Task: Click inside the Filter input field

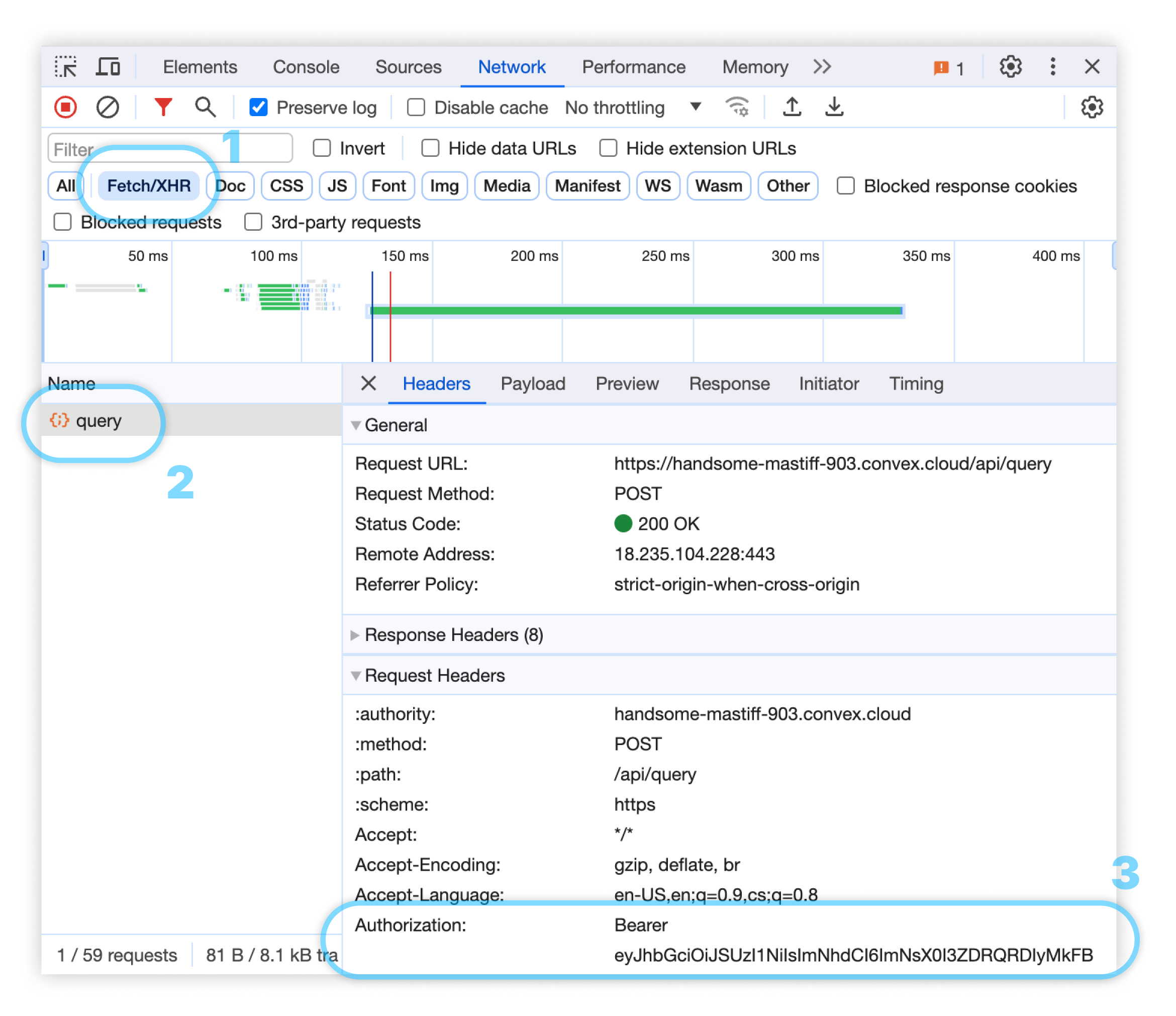Action: 142,148
